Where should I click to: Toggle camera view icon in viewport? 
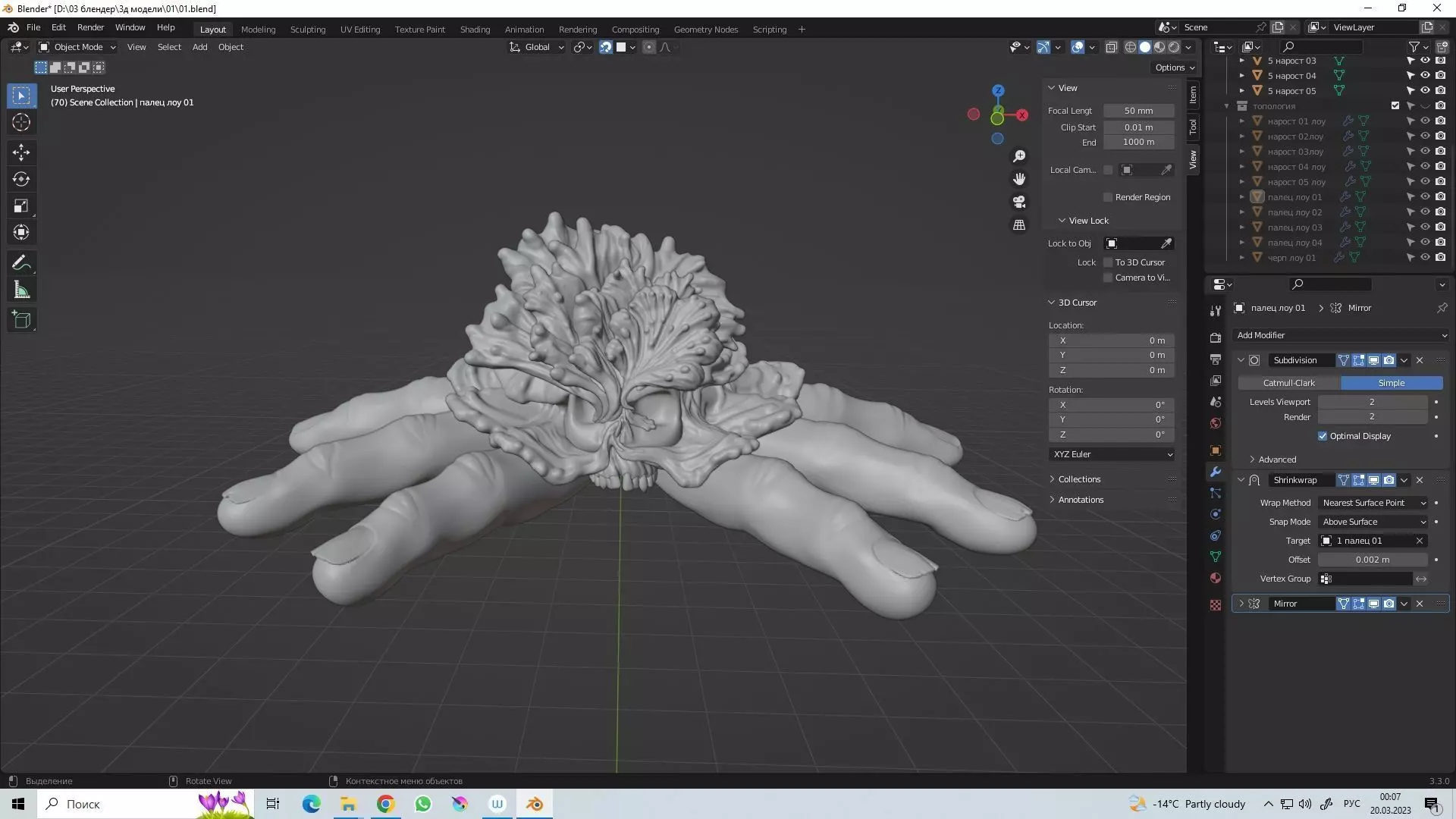point(1019,202)
